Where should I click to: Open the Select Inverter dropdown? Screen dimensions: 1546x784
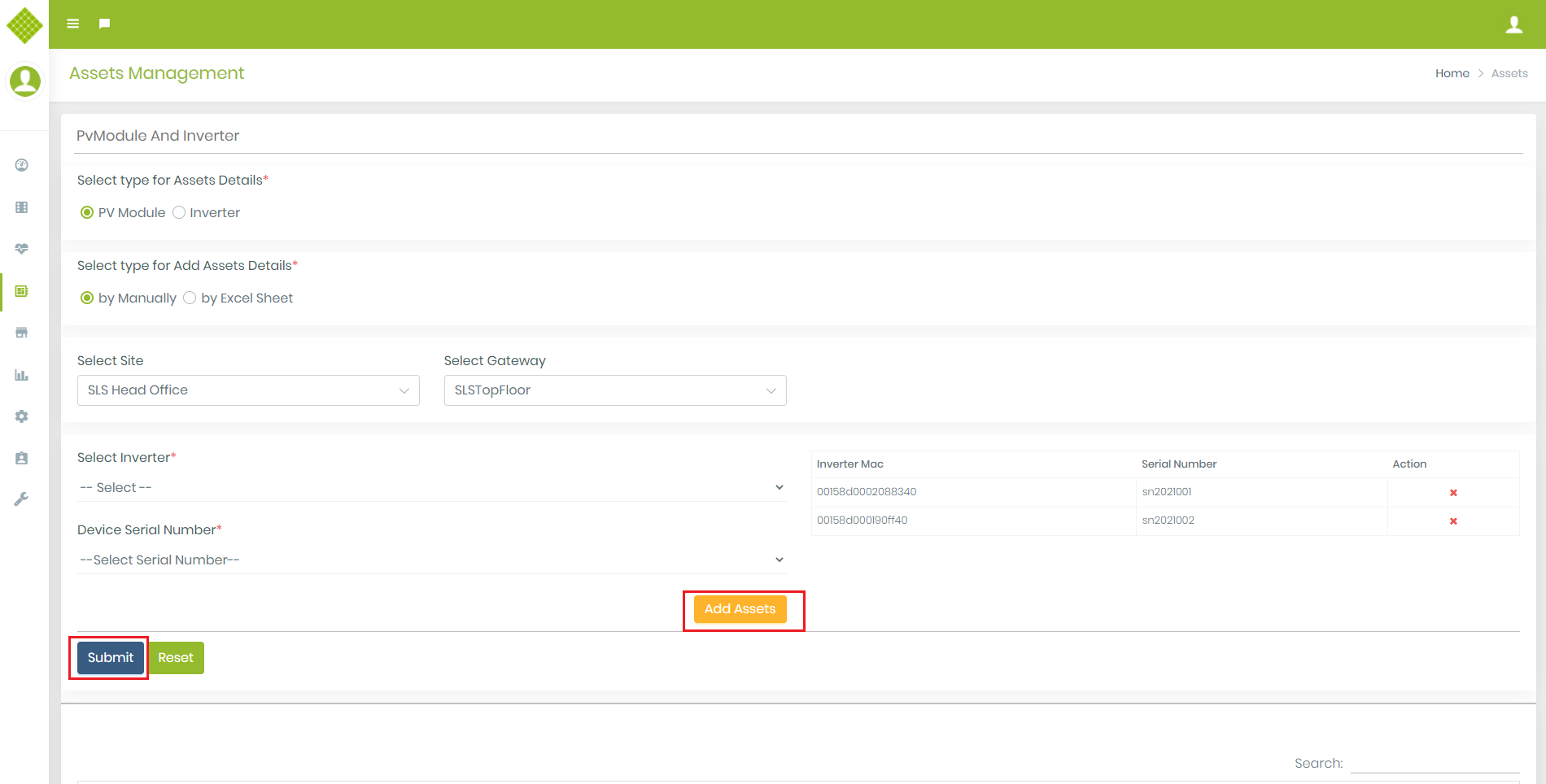[432, 486]
